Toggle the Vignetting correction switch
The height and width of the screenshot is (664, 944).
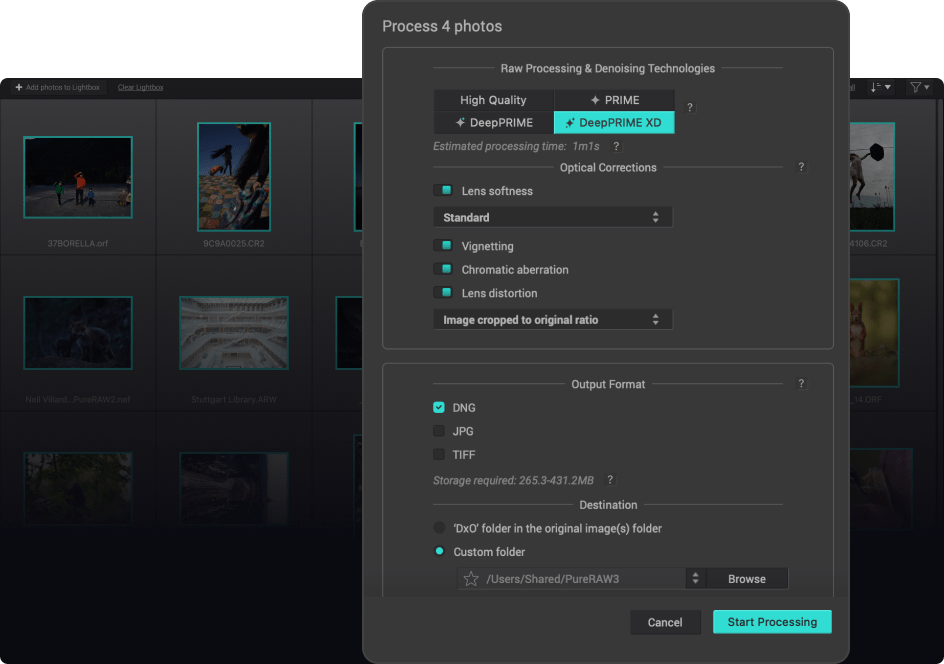[444, 246]
